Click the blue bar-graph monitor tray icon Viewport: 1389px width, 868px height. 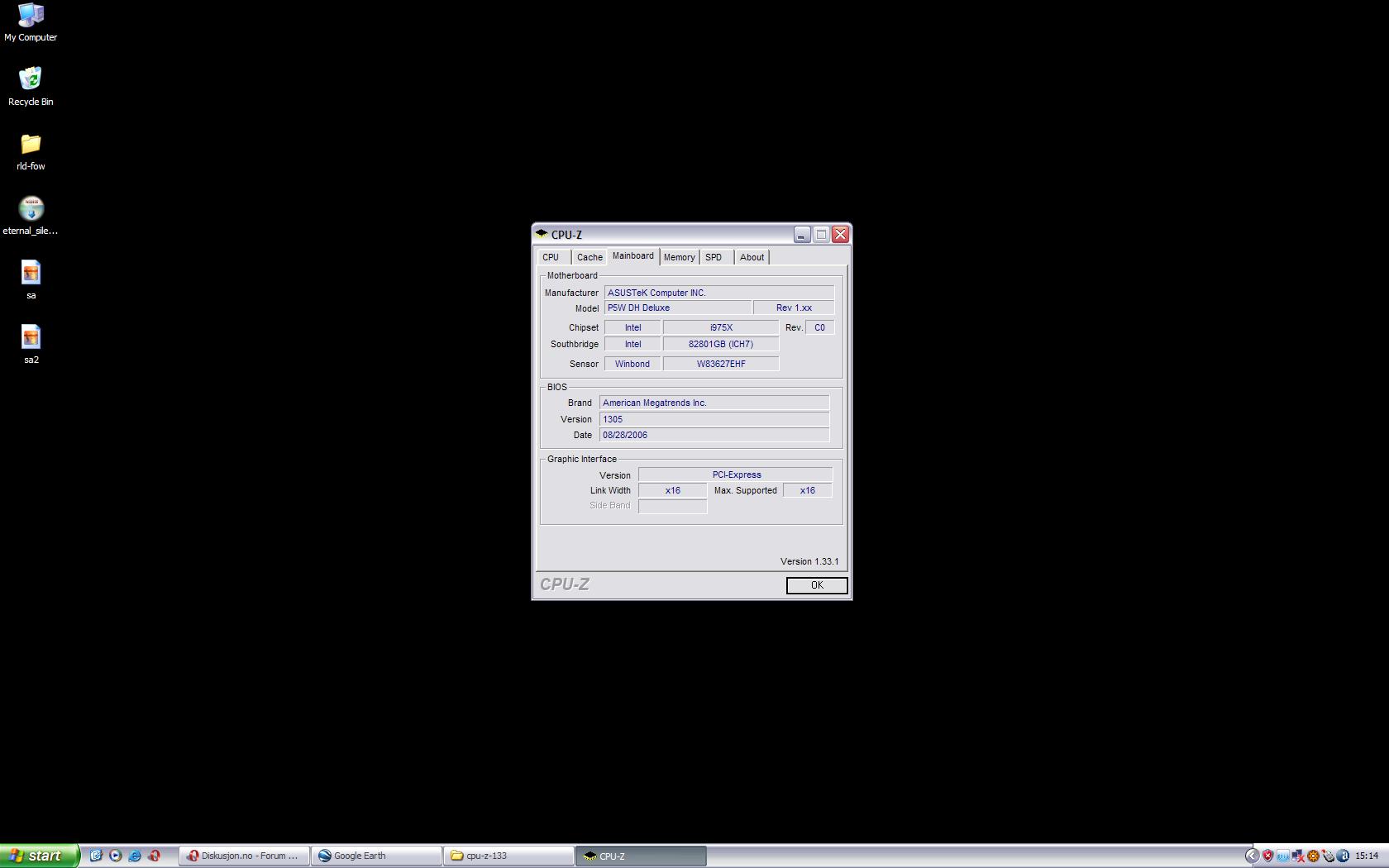pyautogui.click(x=1282, y=856)
